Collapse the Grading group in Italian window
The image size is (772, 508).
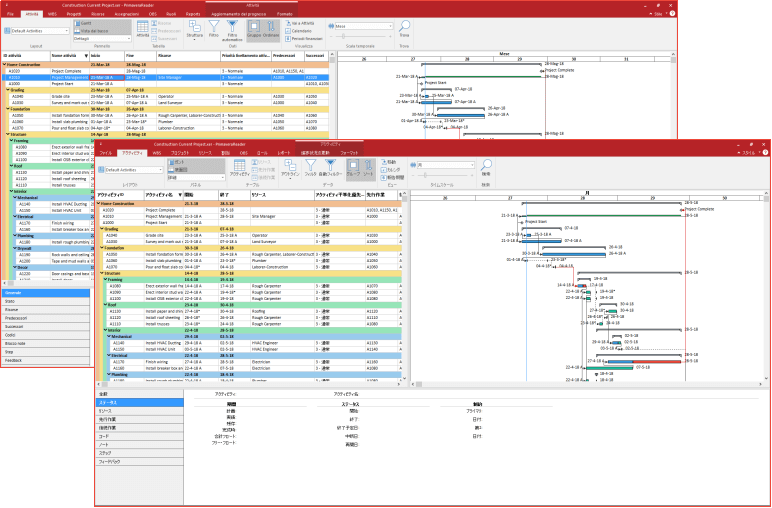coord(8,90)
